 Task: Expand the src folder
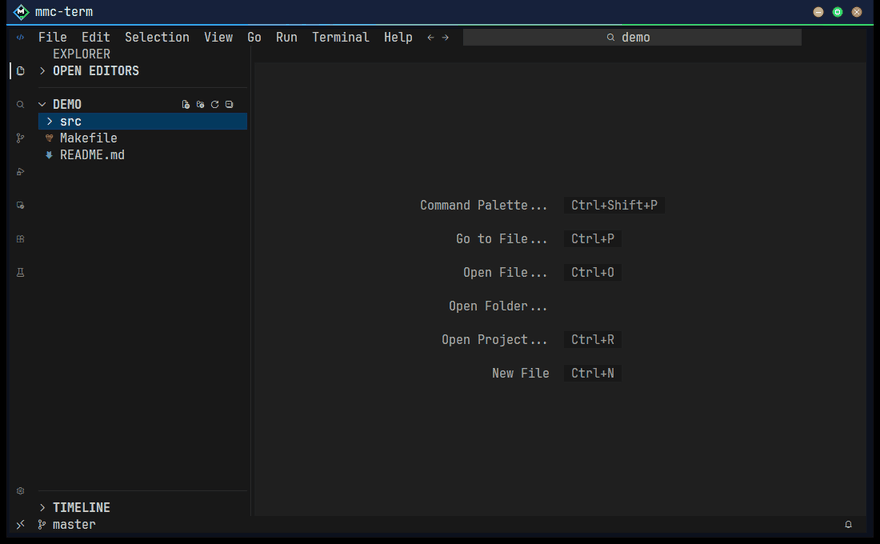point(49,121)
